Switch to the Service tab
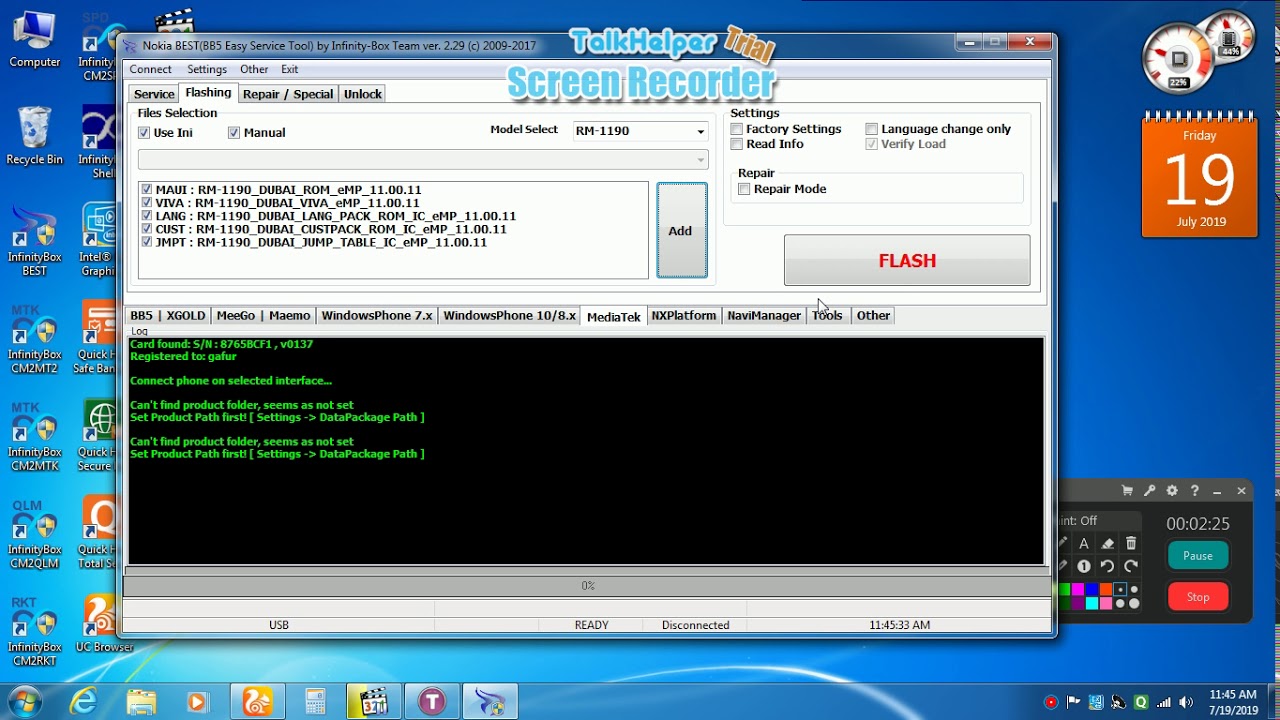The image size is (1280, 720). pyautogui.click(x=154, y=94)
